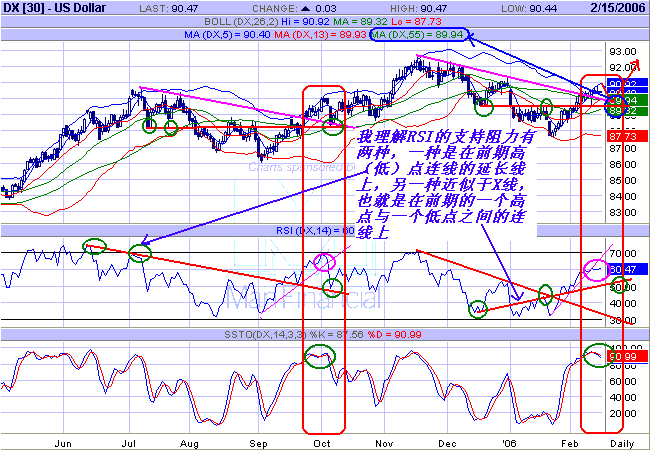
Task: Click the Jun label on the time axis
Action: point(63,443)
